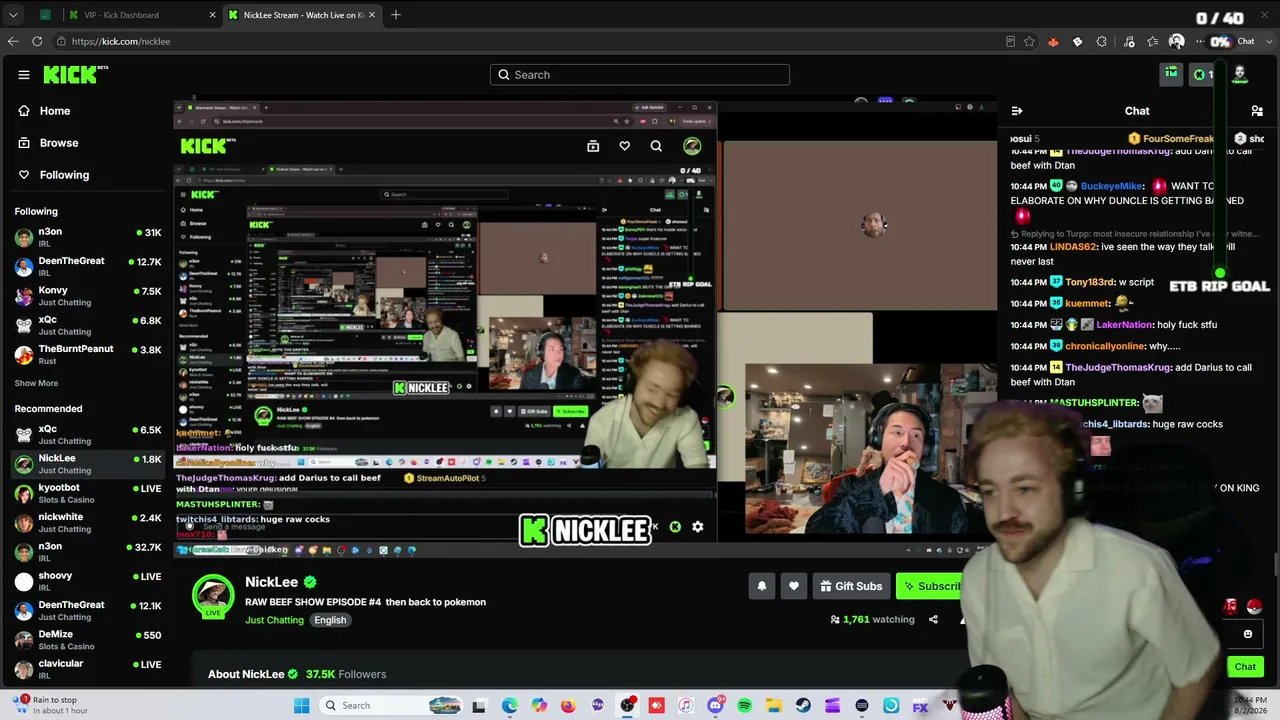Reload the page with the refresh icon

coord(37,41)
